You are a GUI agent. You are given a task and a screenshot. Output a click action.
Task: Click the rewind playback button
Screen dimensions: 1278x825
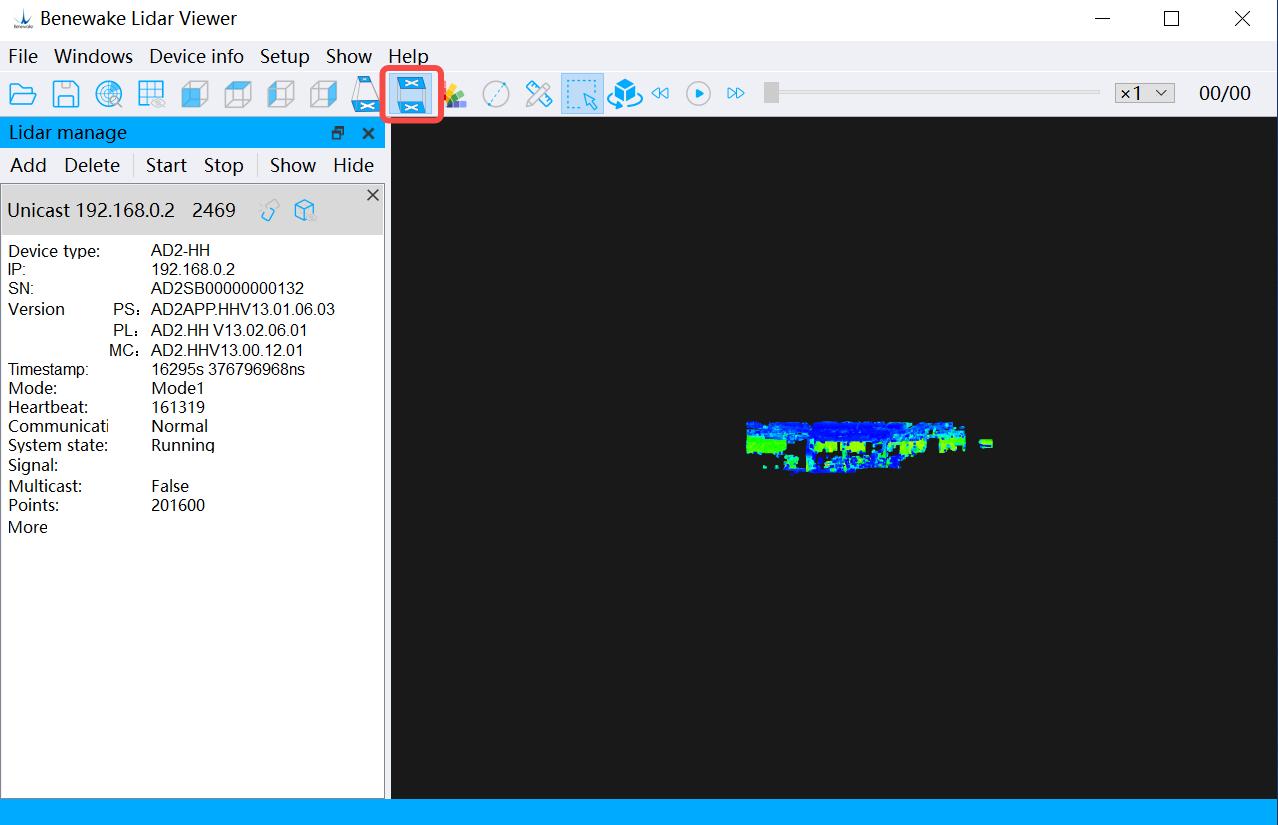(660, 93)
